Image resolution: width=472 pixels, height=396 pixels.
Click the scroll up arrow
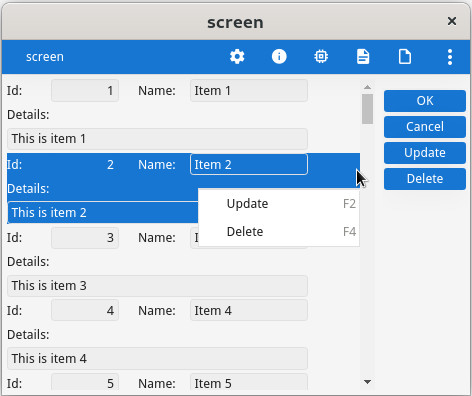pyautogui.click(x=367, y=87)
